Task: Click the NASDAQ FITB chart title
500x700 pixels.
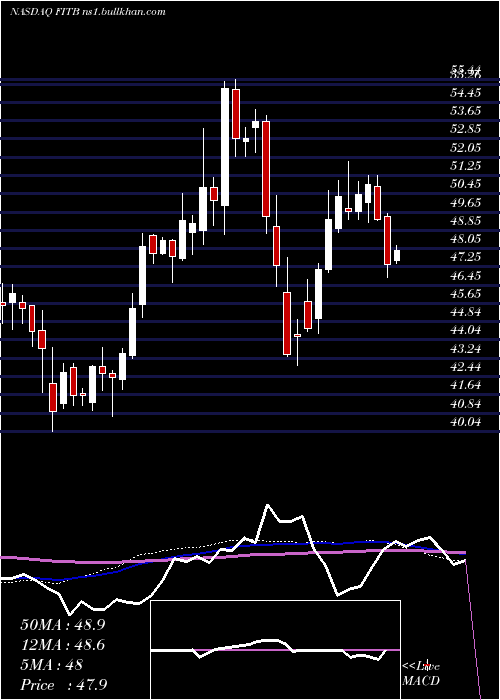Action: pos(88,11)
